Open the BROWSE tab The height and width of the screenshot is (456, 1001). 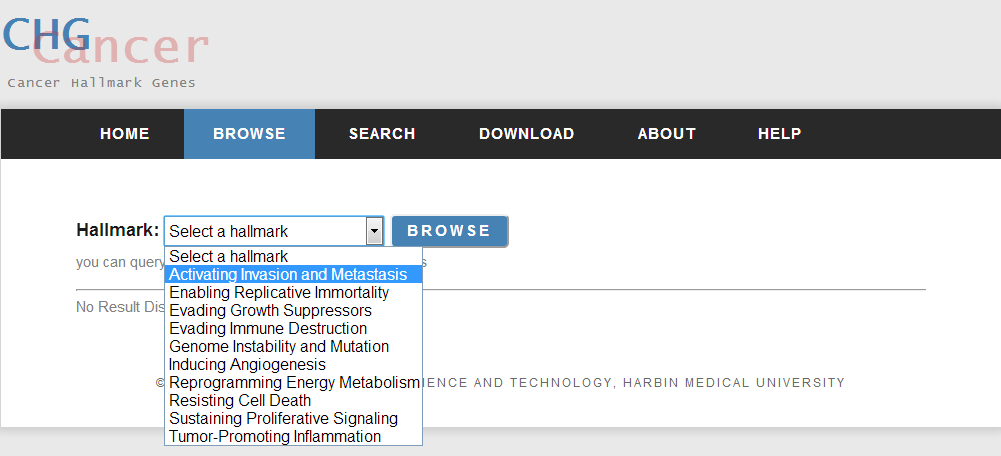tap(249, 134)
